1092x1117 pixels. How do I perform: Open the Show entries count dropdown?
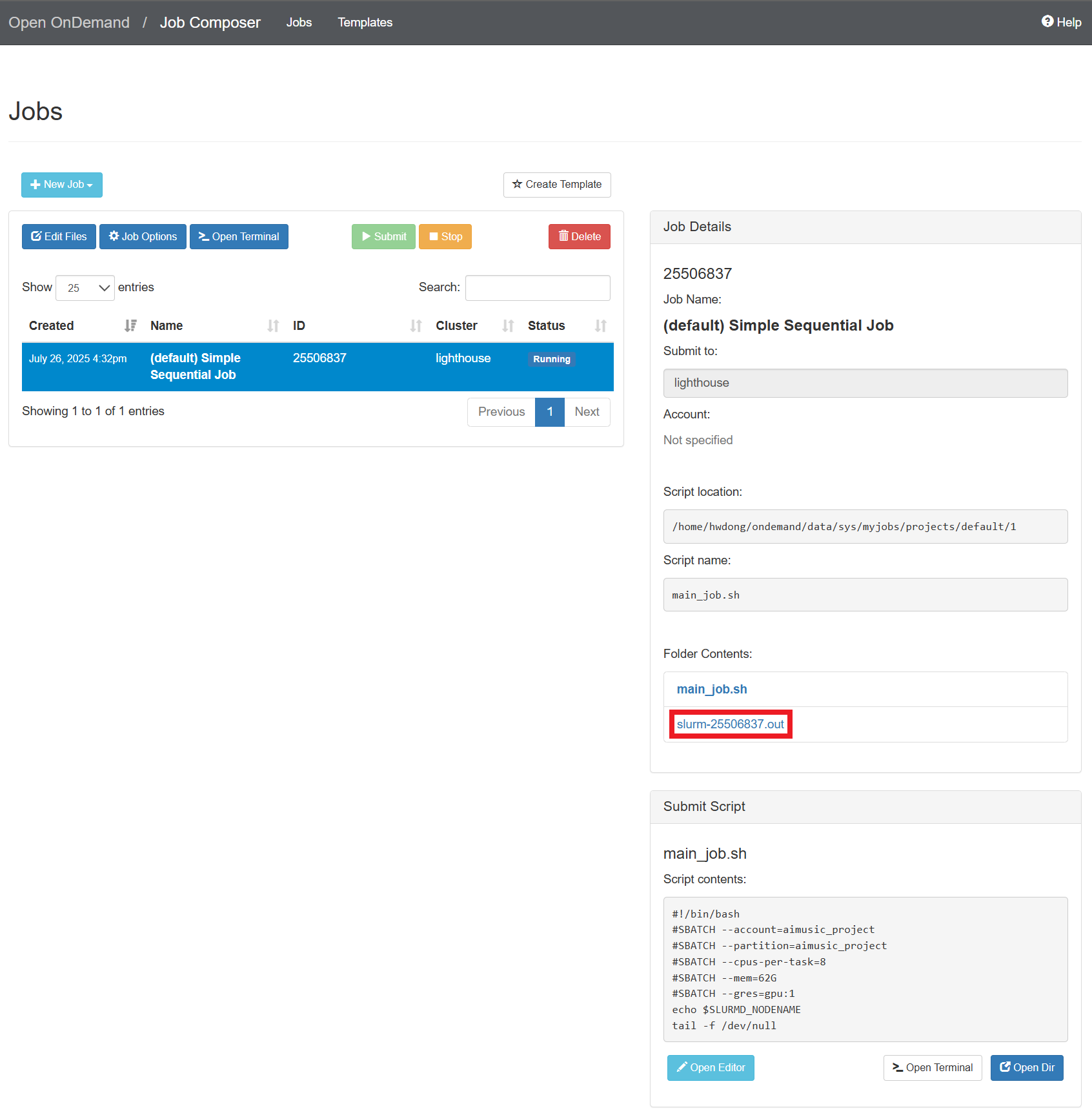85,288
